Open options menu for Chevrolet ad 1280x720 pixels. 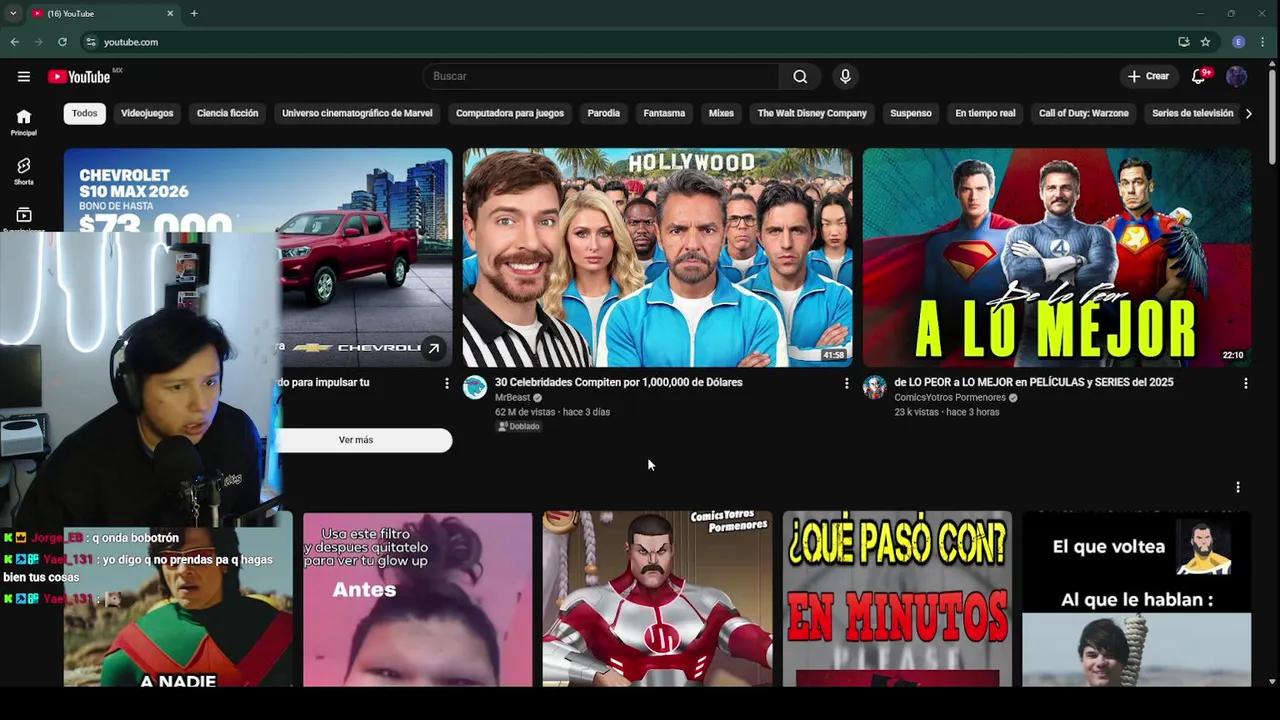446,383
